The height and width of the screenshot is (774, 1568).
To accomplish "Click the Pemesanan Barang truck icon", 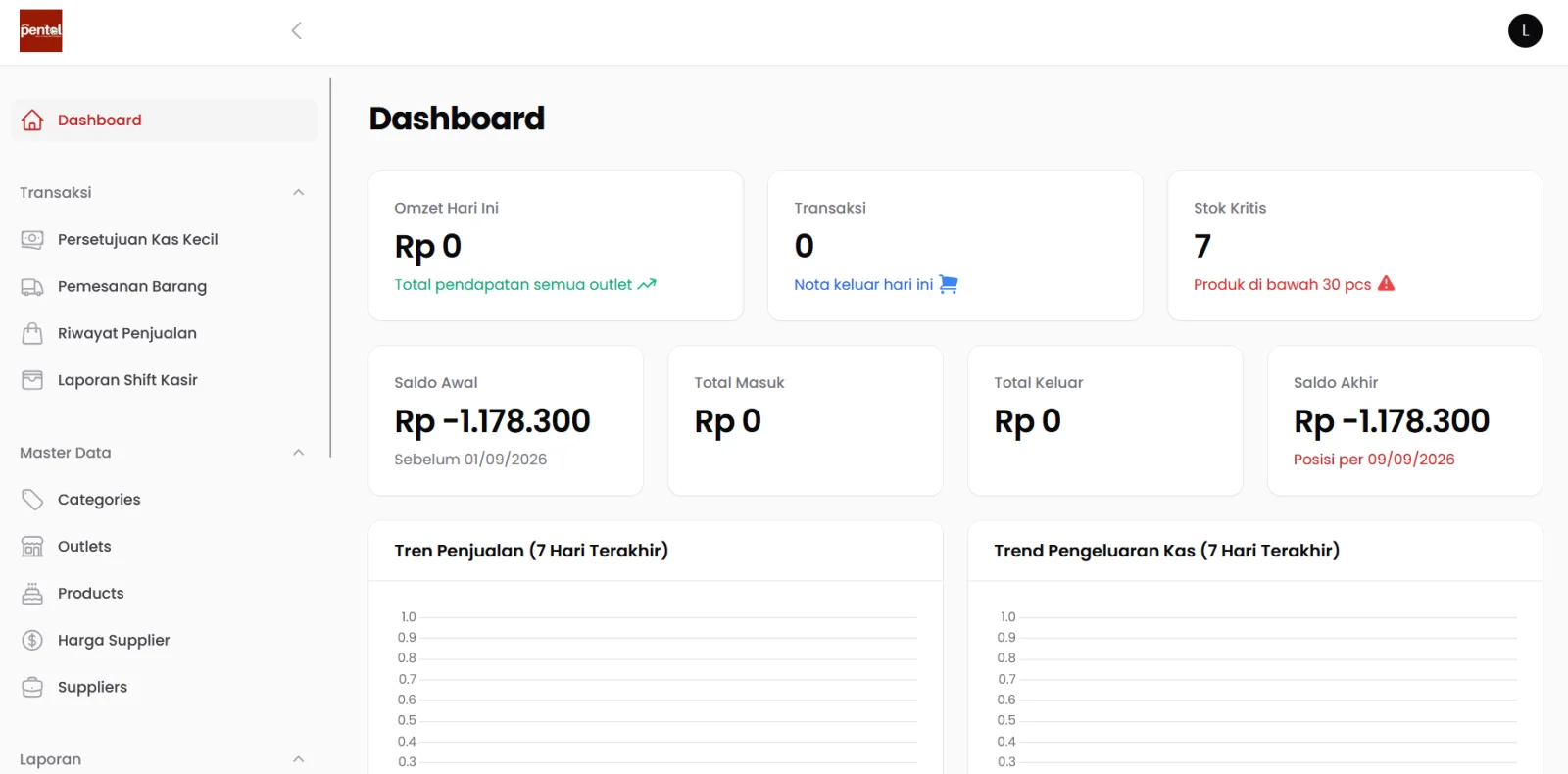I will coord(32,286).
